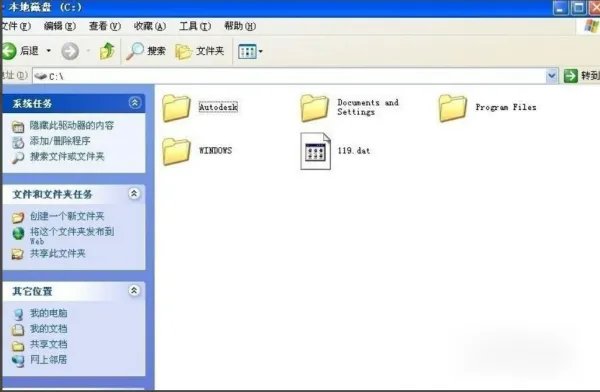The height and width of the screenshot is (392, 600).
Task: Select the 119.dat file icon
Action: pos(315,151)
